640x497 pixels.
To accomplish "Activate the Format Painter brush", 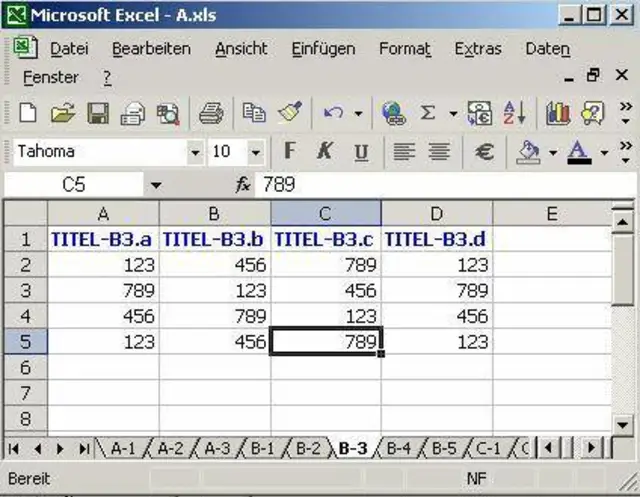I will pyautogui.click(x=290, y=112).
